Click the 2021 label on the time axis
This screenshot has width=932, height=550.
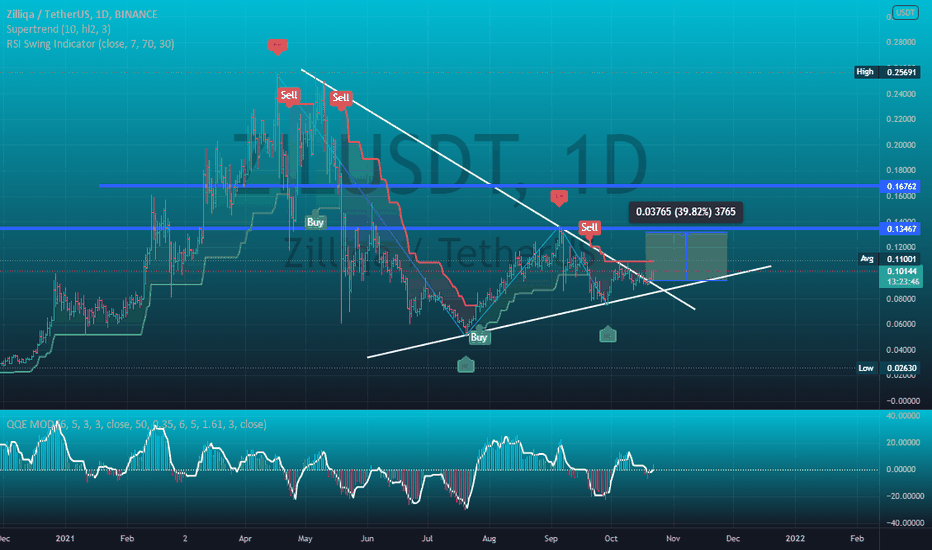[65, 539]
